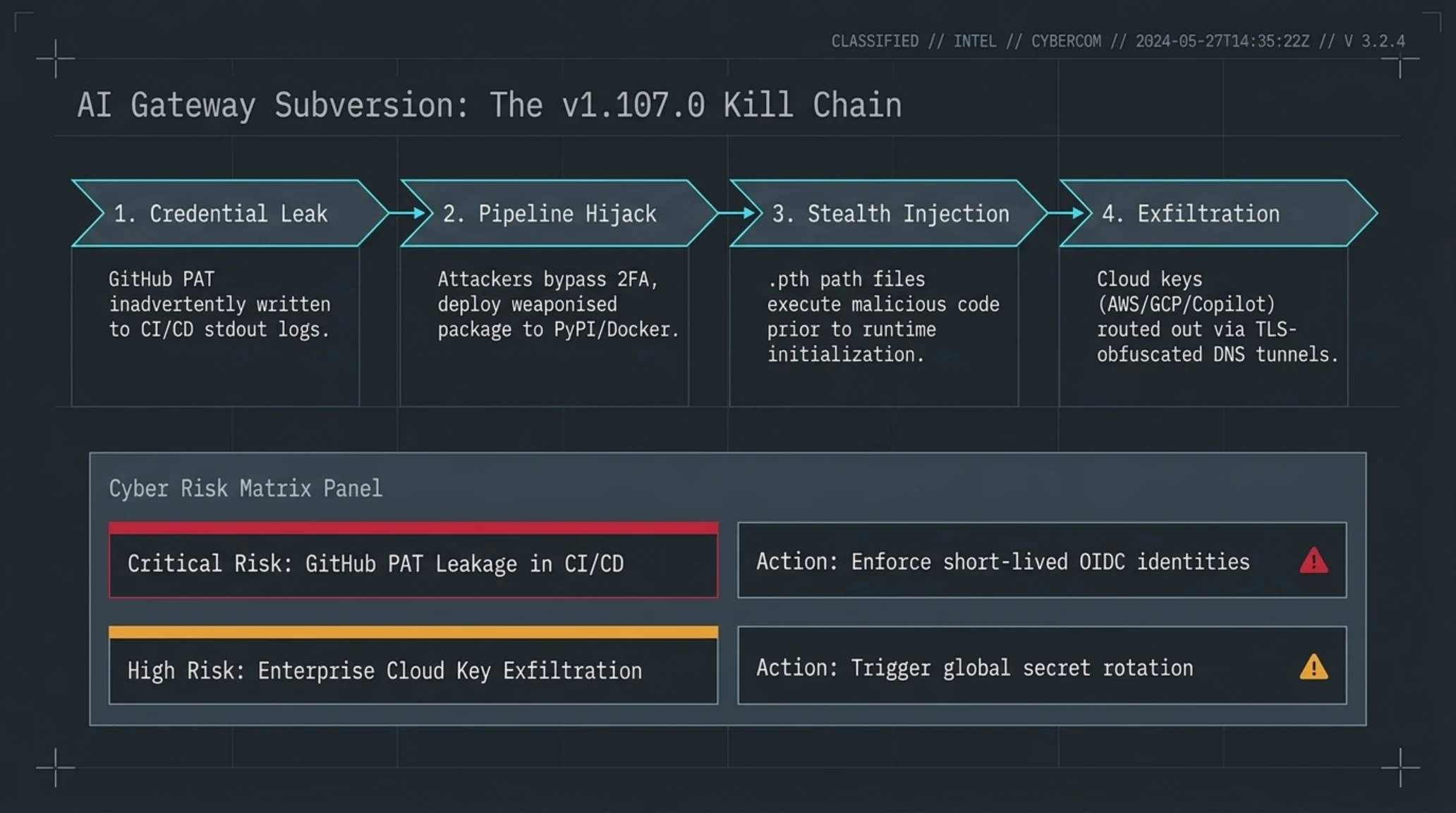Viewport: 1456px width, 813px height.
Task: Select the '1. Credential Leak' stage chevron
Action: coord(230,213)
